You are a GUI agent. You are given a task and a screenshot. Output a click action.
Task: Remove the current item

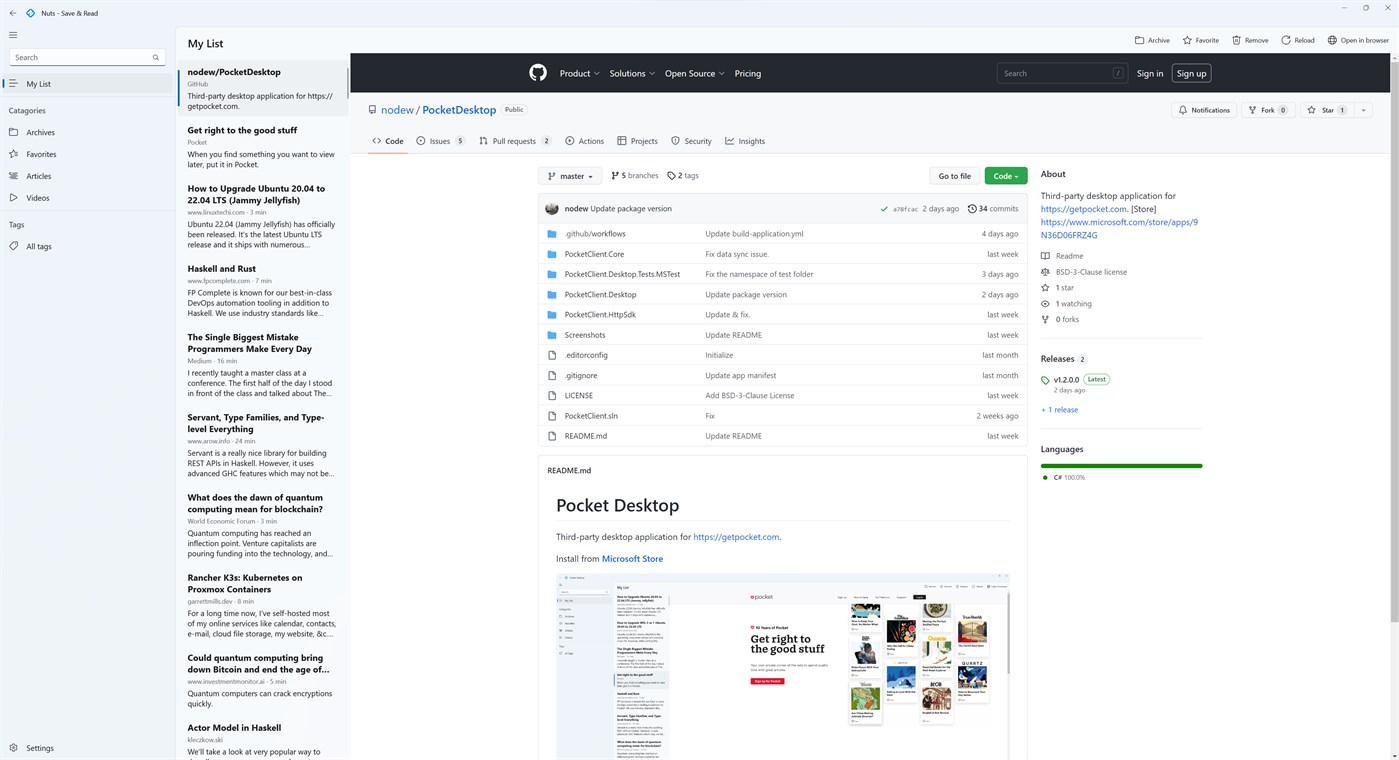click(x=1250, y=40)
